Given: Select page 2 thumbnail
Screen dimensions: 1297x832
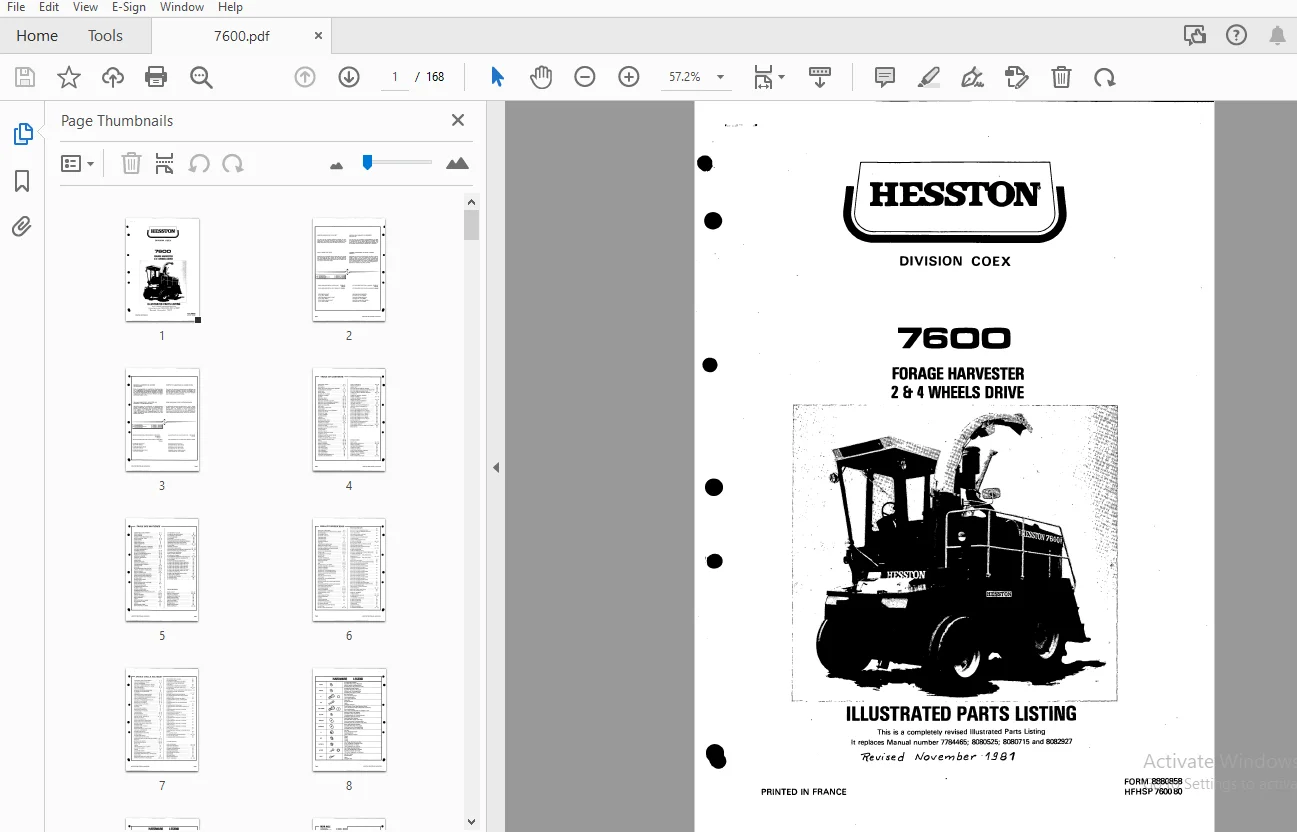Looking at the screenshot, I should coord(349,270).
